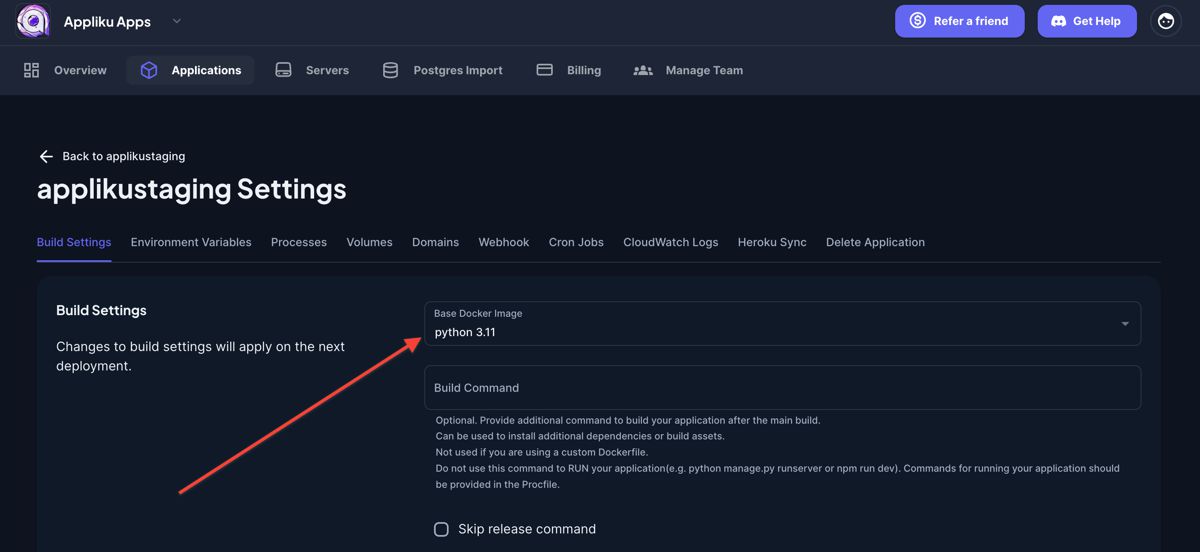Click the Discord icon in Get Help
Screen dimensions: 1200x552
point(1059,21)
